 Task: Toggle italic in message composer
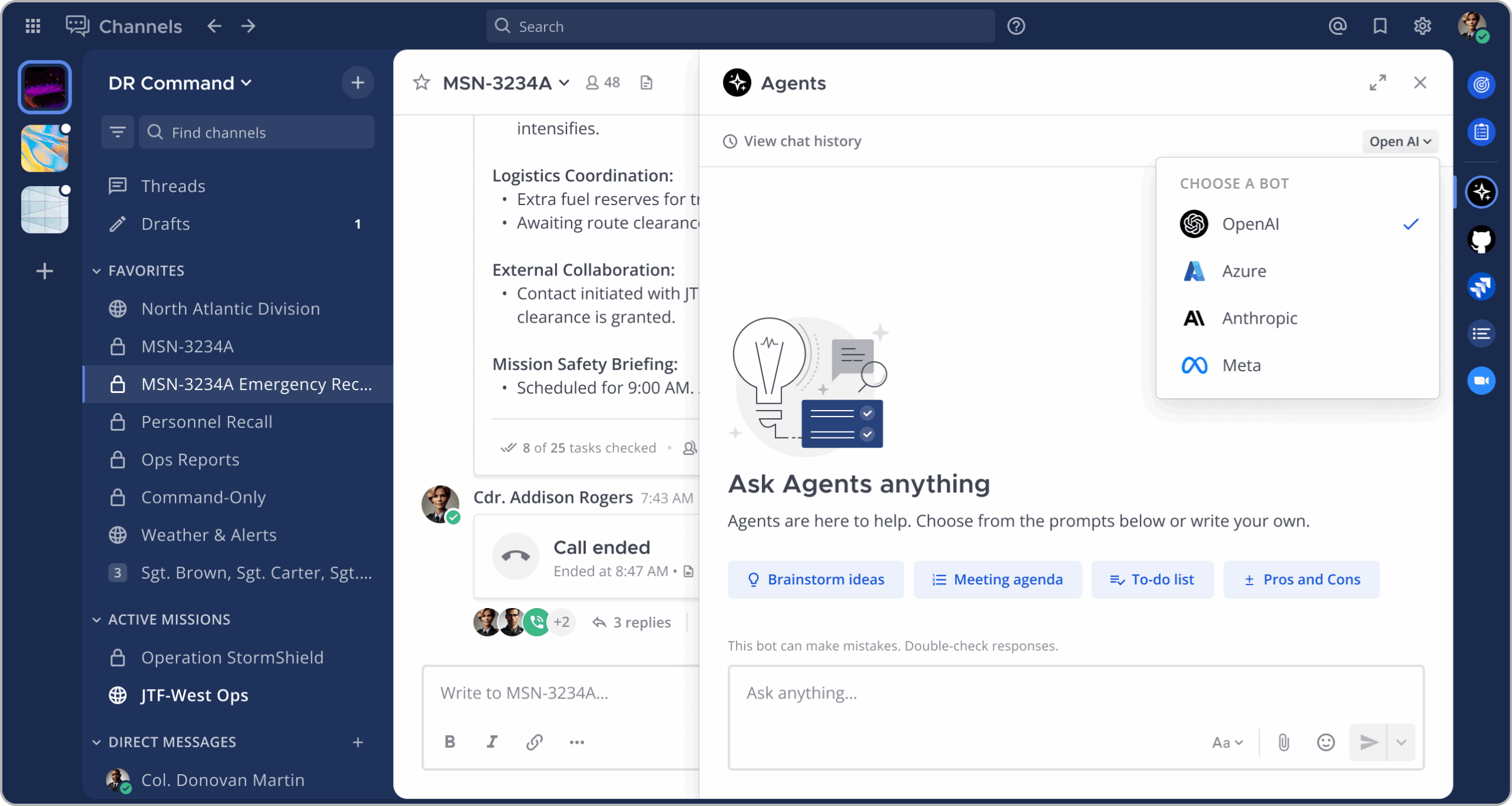[492, 742]
